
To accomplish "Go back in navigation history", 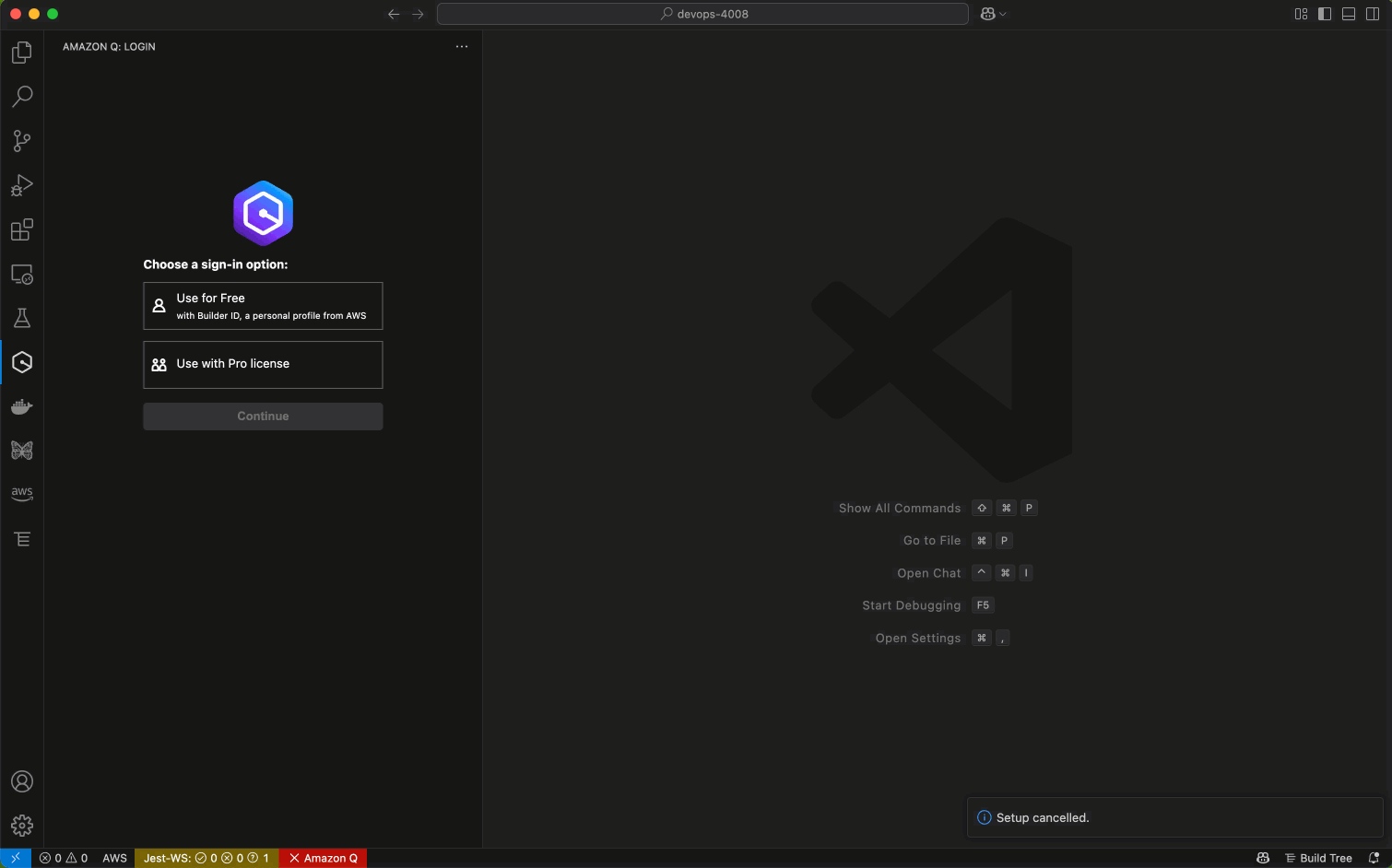I will 394,14.
